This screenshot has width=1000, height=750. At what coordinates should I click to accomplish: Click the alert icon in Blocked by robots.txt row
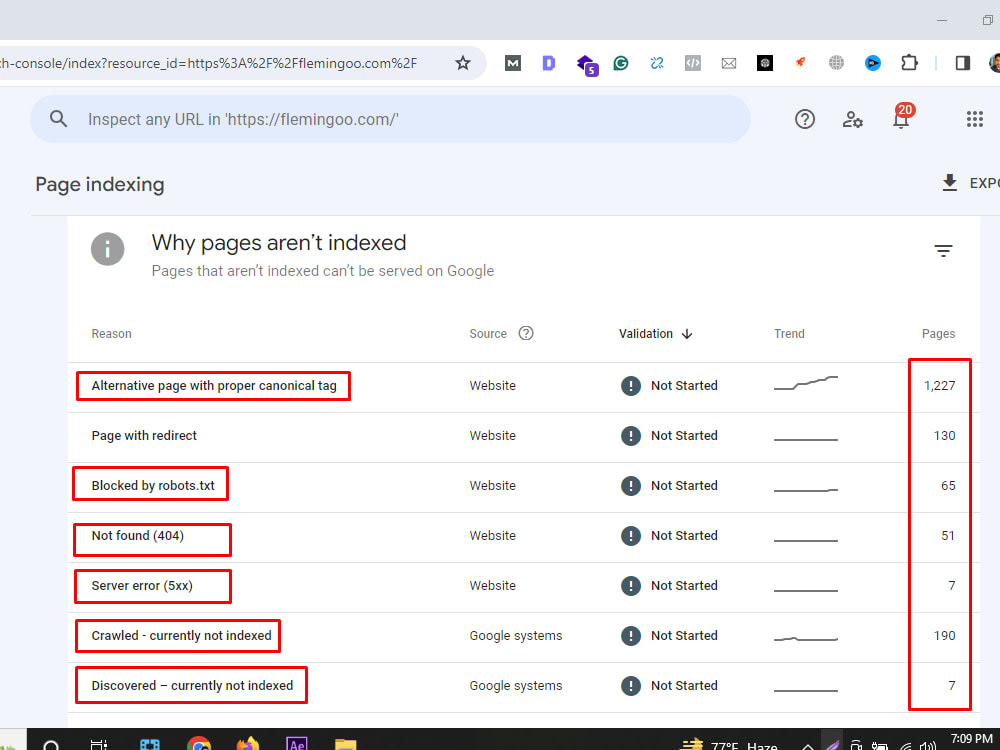(x=631, y=486)
